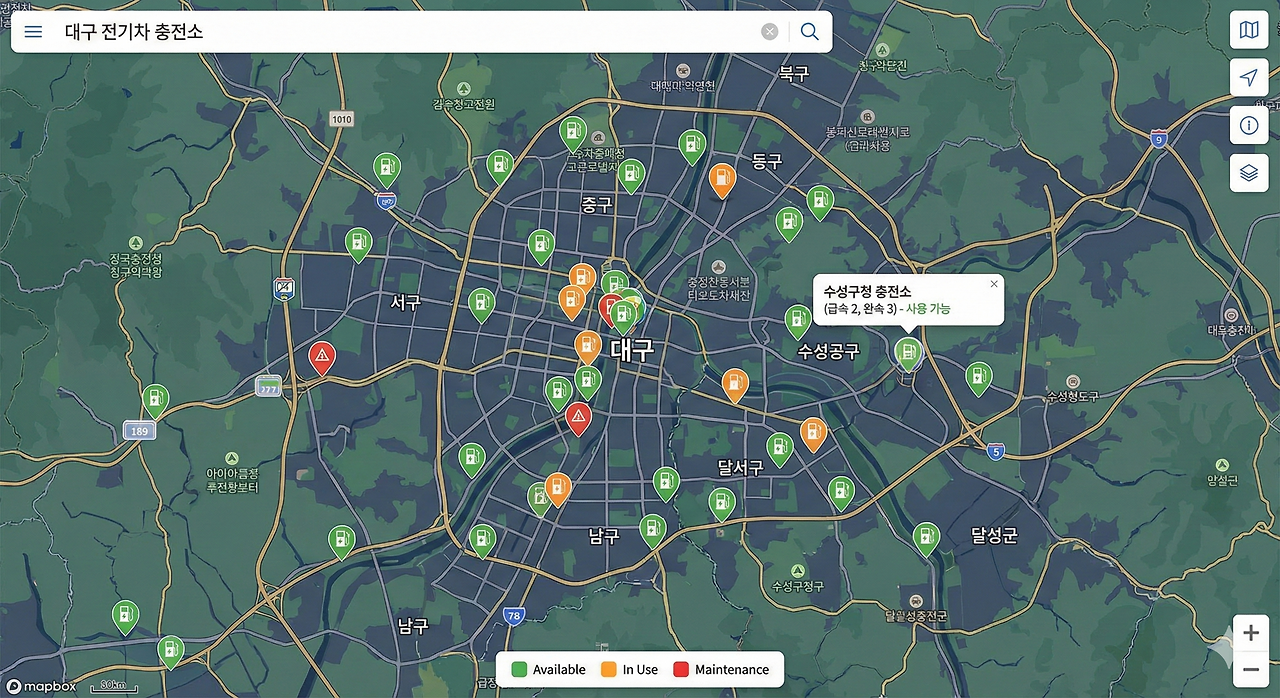
Task: Zoom in with the plus button
Action: click(x=1251, y=633)
